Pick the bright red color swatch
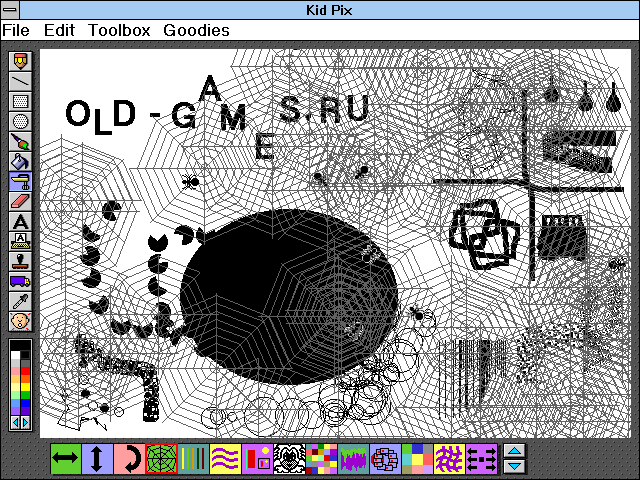This screenshot has width=640, height=480. tap(25, 371)
